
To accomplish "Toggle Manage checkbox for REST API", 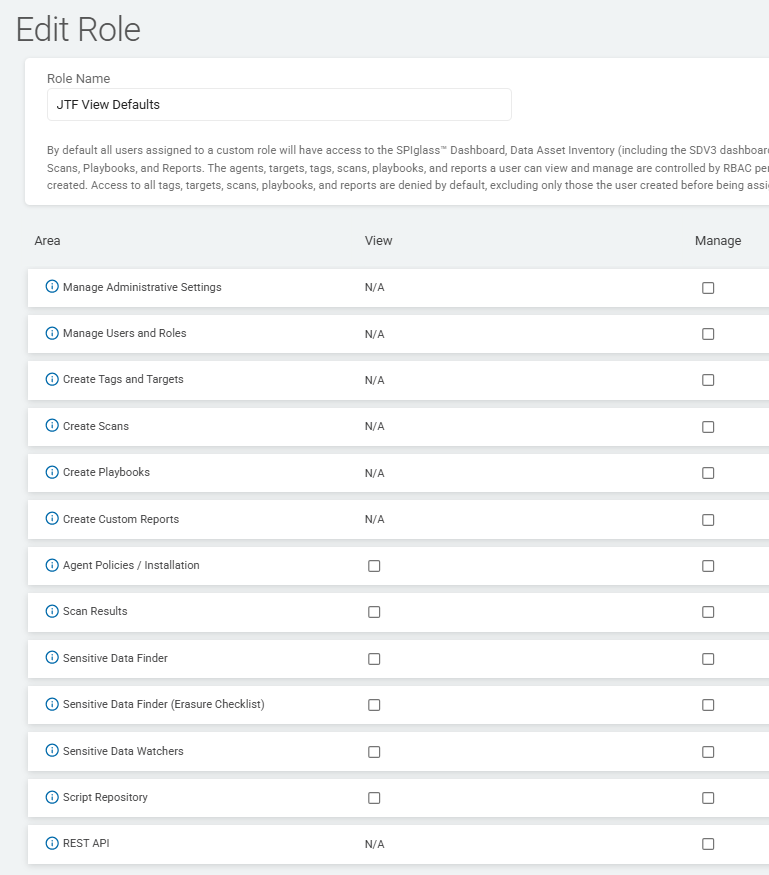I will [x=708, y=844].
